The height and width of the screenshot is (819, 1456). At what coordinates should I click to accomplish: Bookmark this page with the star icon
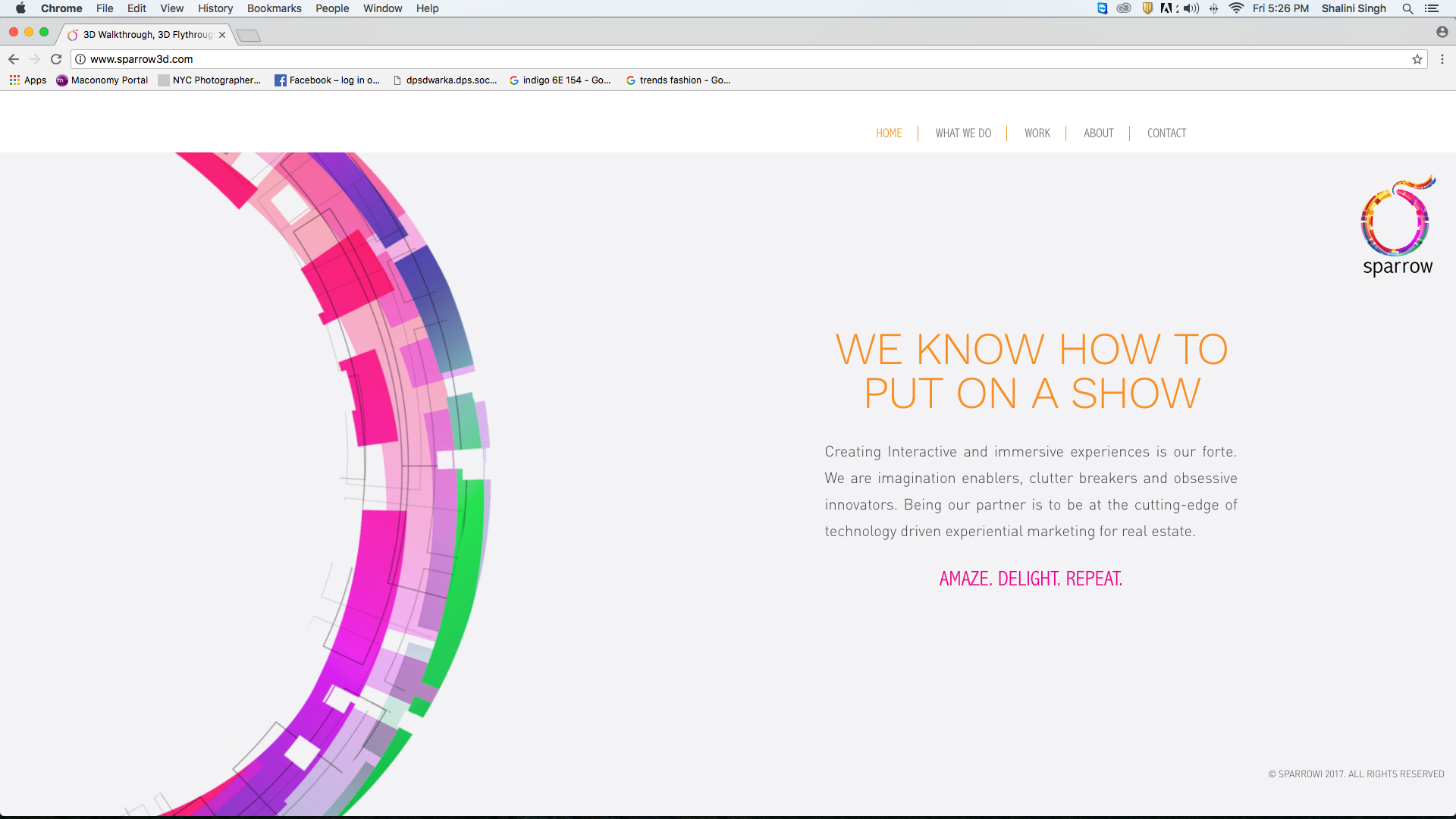[1417, 59]
